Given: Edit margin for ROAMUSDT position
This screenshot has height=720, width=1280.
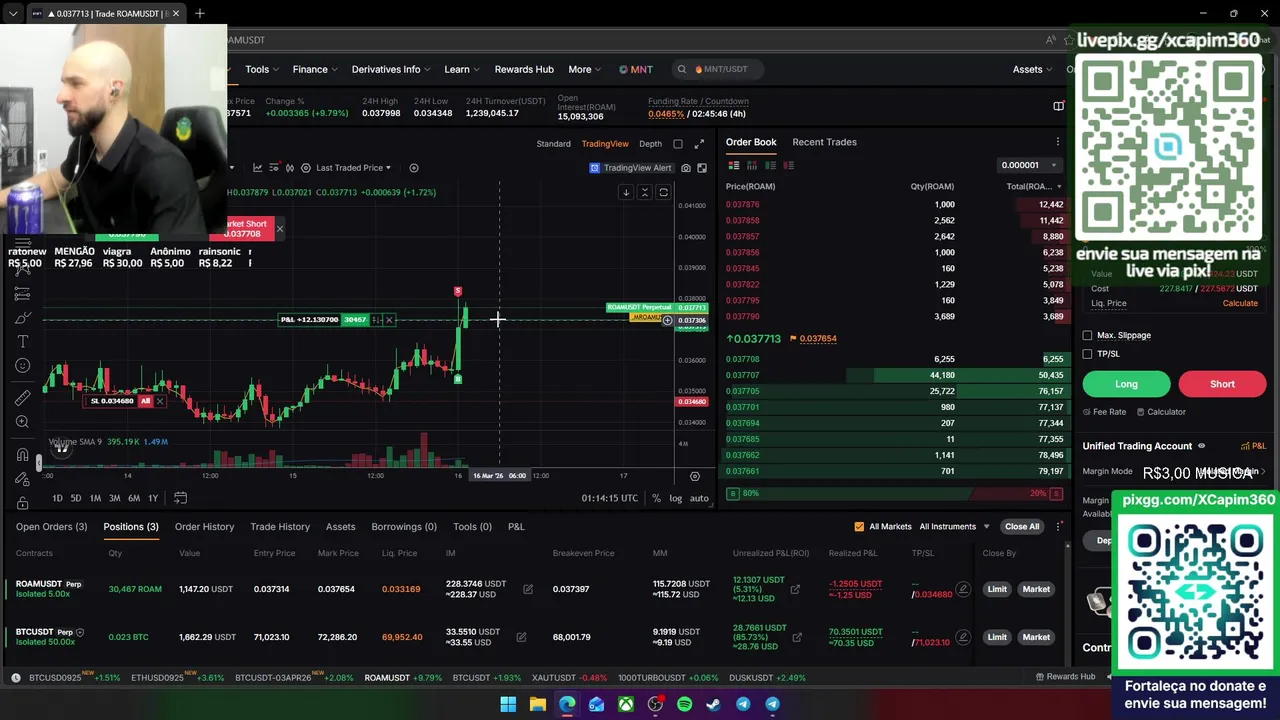Looking at the screenshot, I should tap(528, 589).
